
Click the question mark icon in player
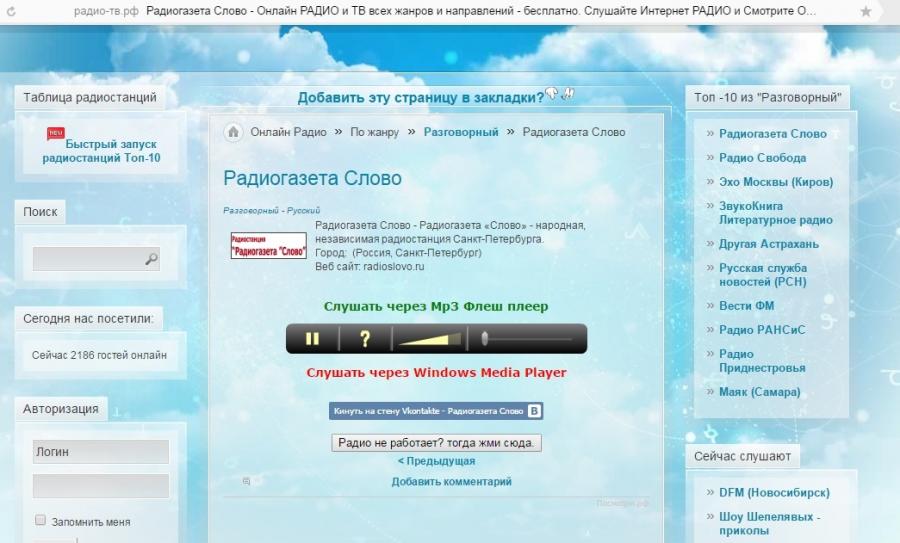pos(365,339)
